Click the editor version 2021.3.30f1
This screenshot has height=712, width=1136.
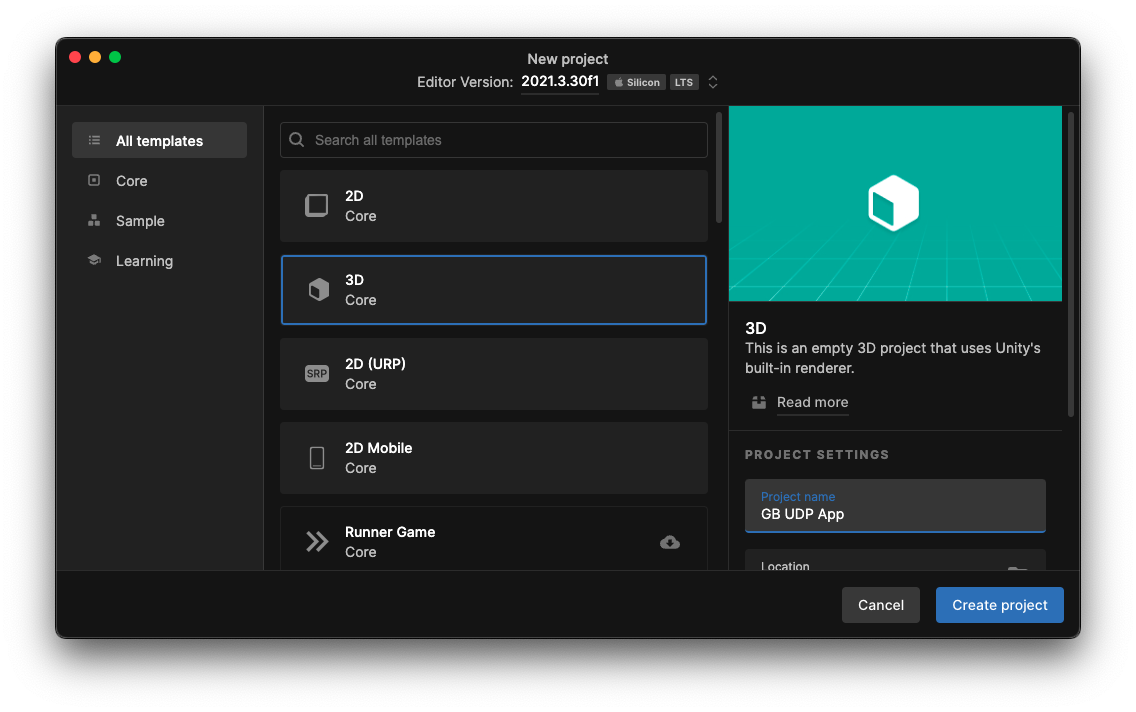[560, 82]
